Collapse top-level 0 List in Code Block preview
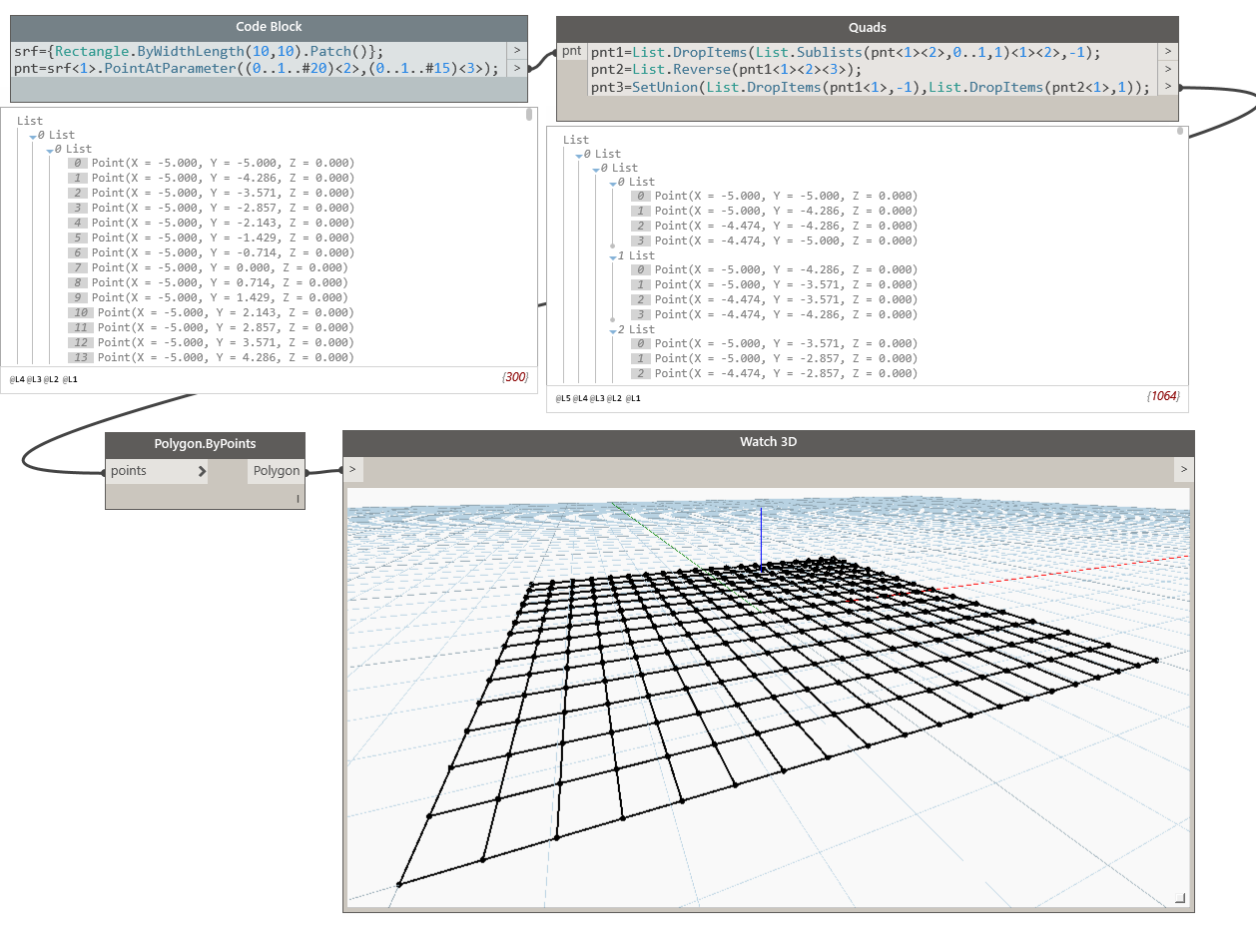The width and height of the screenshot is (1256, 952). tap(33, 137)
